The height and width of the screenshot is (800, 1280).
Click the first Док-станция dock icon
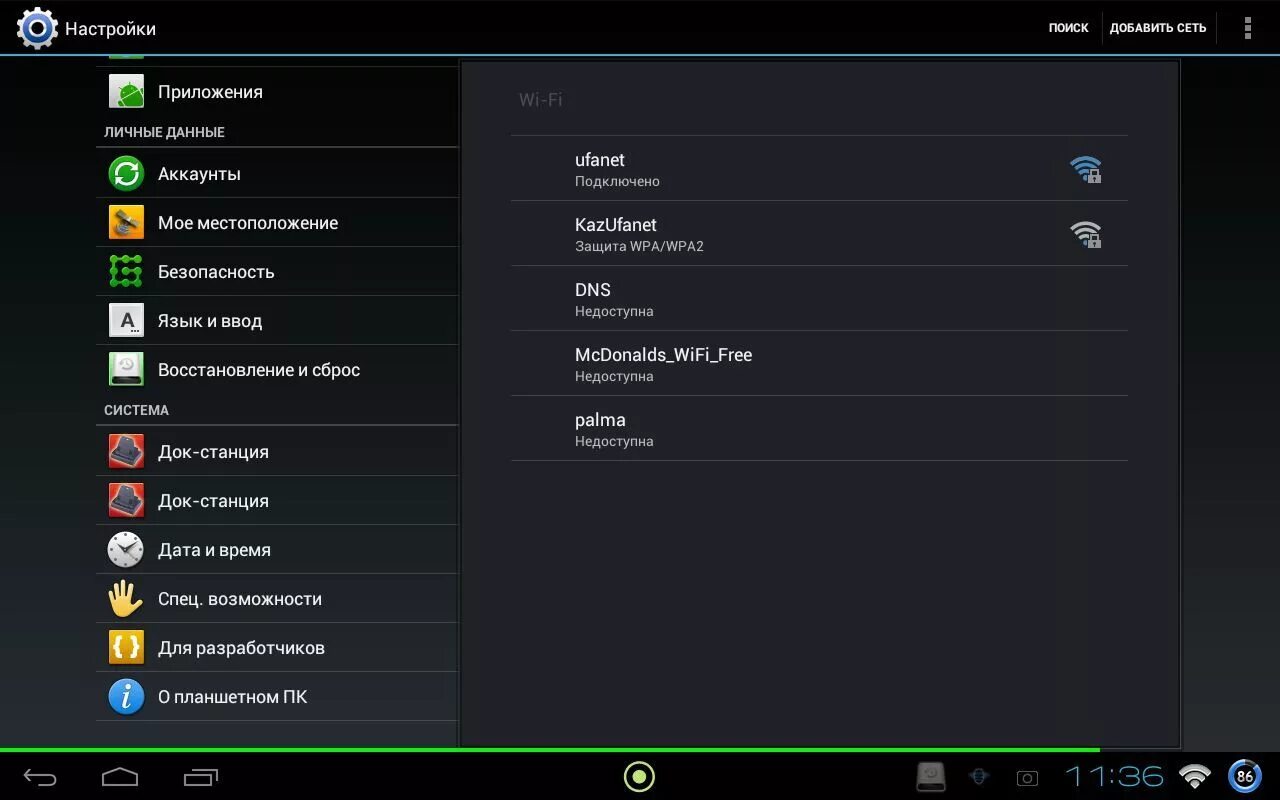click(x=126, y=452)
